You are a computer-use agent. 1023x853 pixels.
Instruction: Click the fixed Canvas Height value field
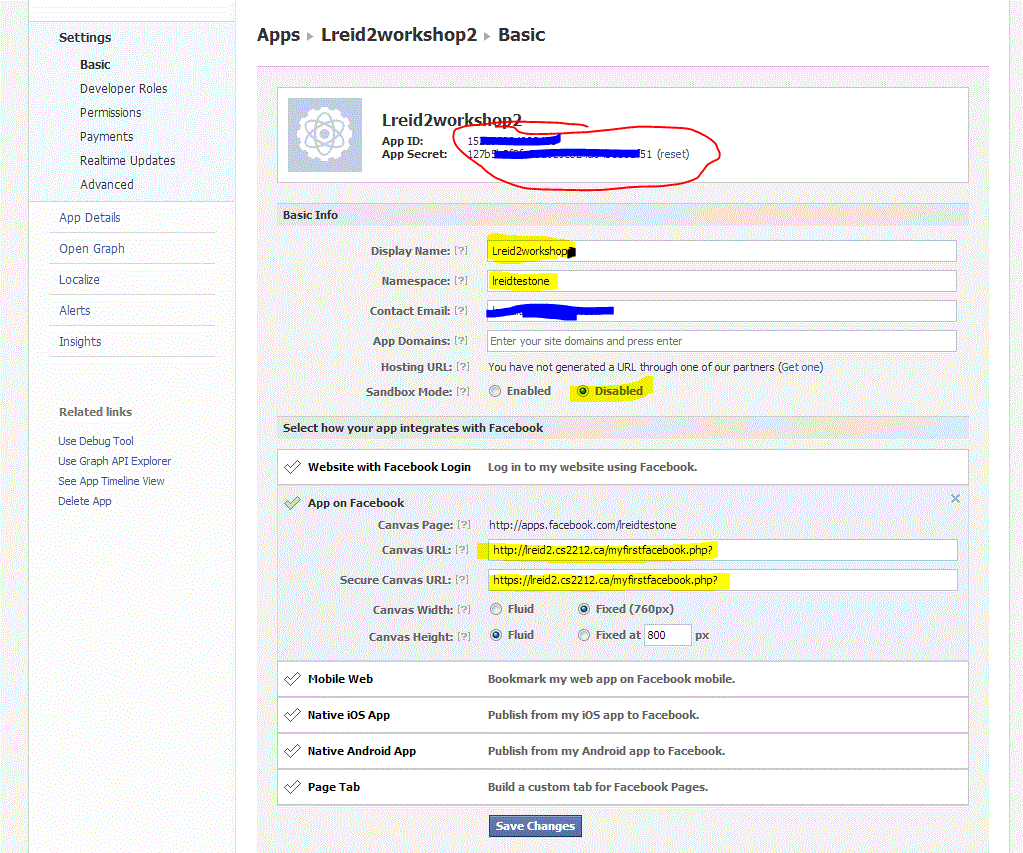667,635
